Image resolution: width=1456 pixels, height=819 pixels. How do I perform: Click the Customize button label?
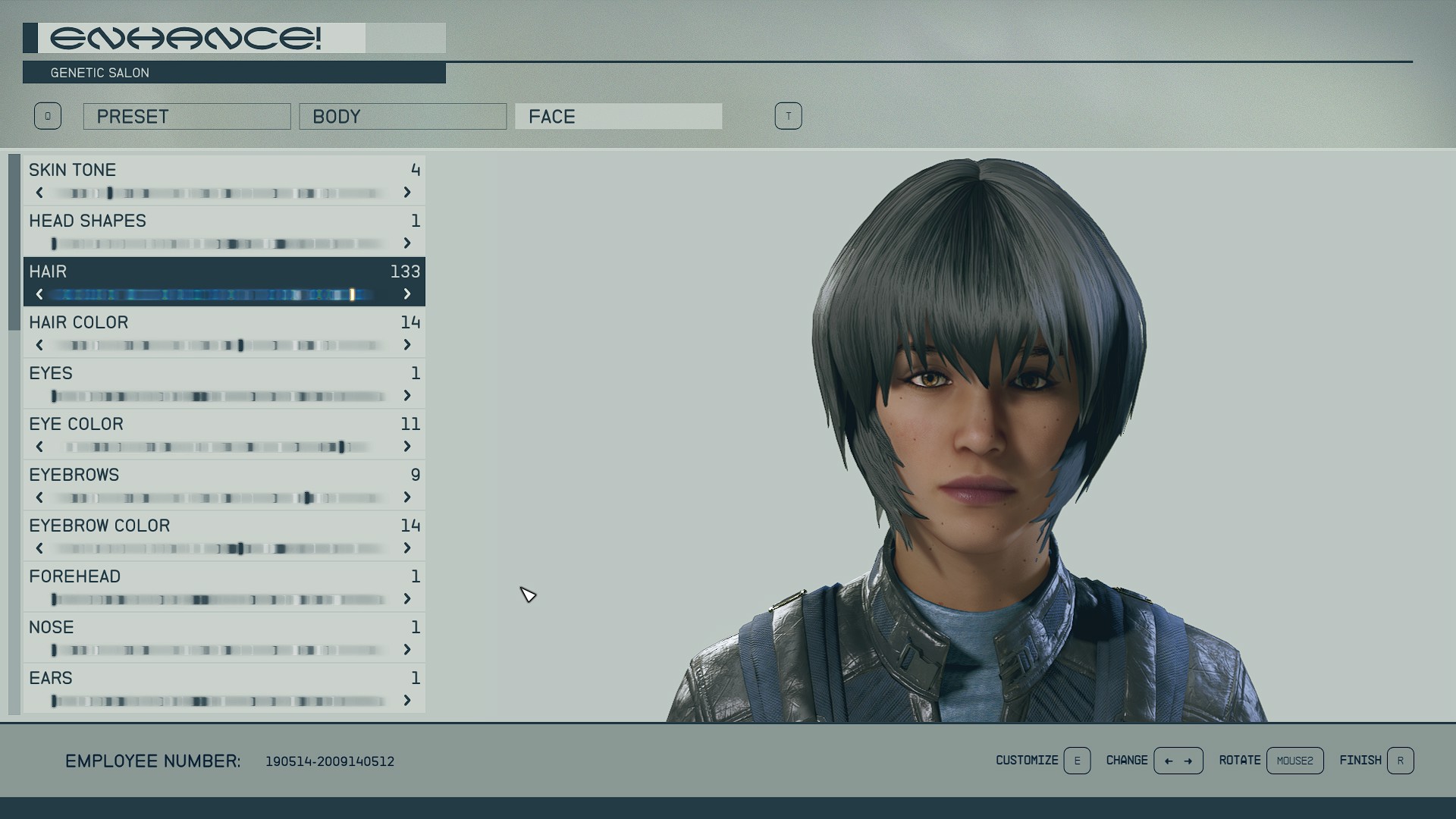click(x=1027, y=761)
